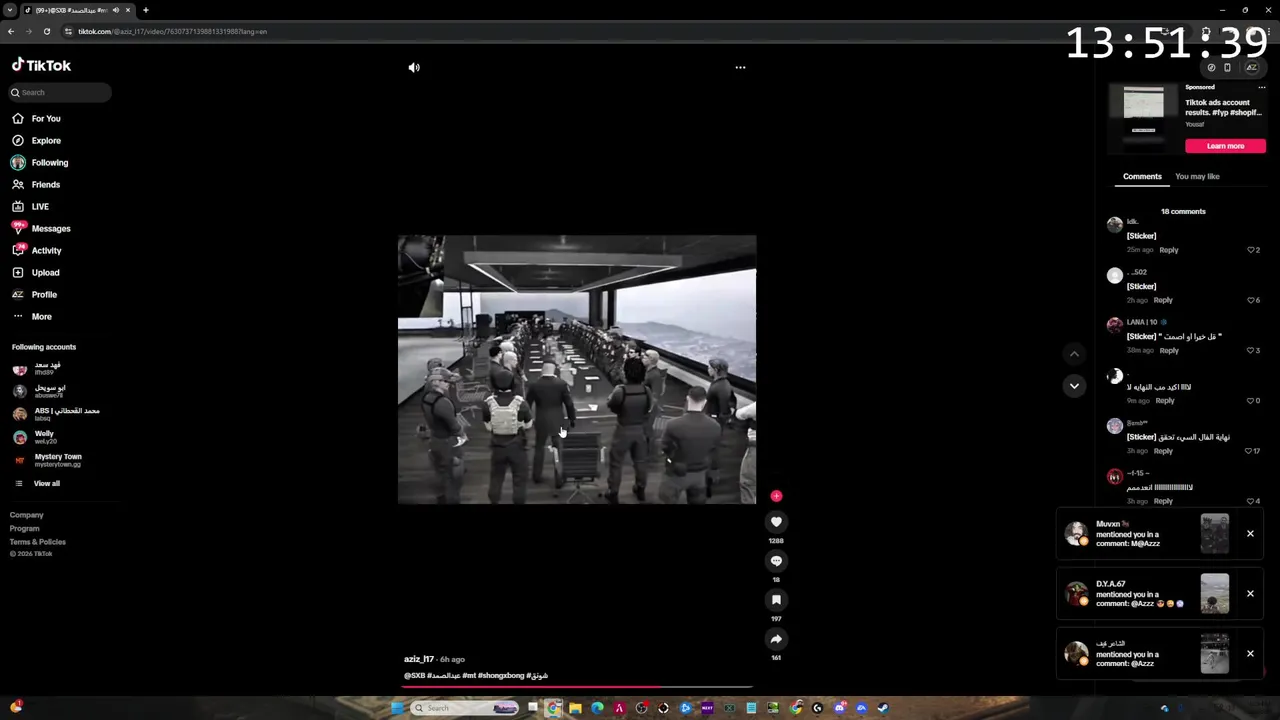1280x720 pixels.
Task: Open the Muvxn mention notification thumbnail
Action: point(1214,533)
